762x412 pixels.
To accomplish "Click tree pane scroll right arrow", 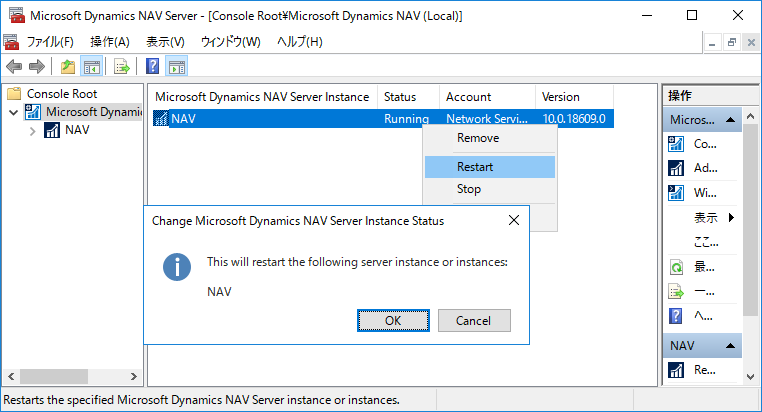I will tap(134, 377).
